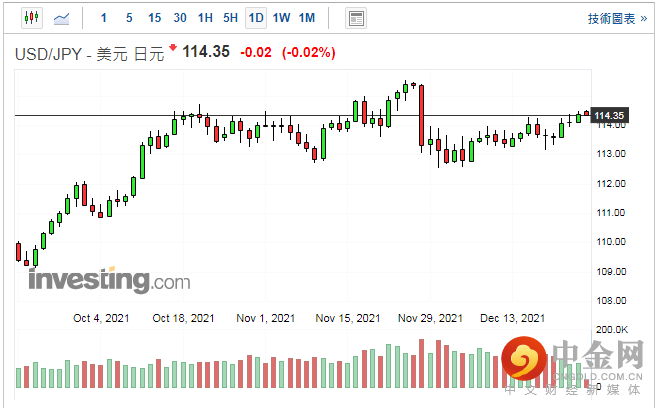Click the 112.00 price axis label
The width and height of the screenshot is (658, 408).
click(611, 183)
